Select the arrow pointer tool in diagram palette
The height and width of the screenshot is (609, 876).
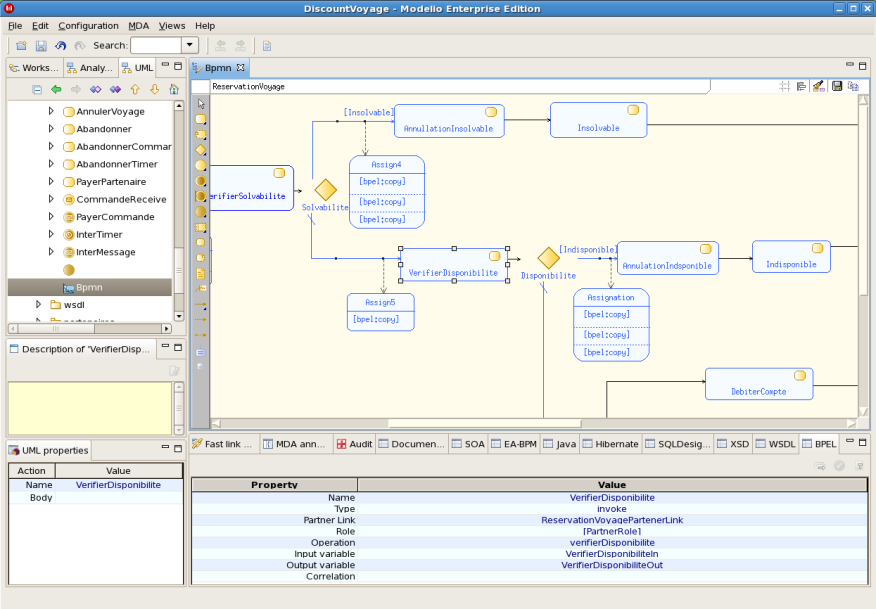pos(201,104)
